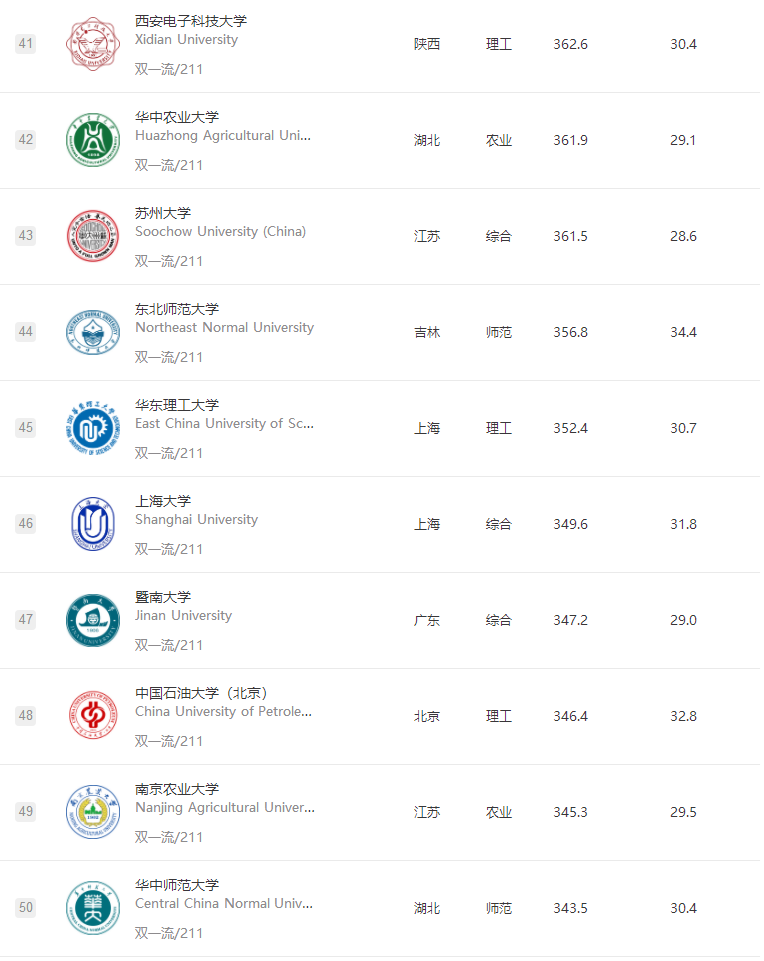
Task: Open the Shanghai University English name link
Action: [x=196, y=519]
